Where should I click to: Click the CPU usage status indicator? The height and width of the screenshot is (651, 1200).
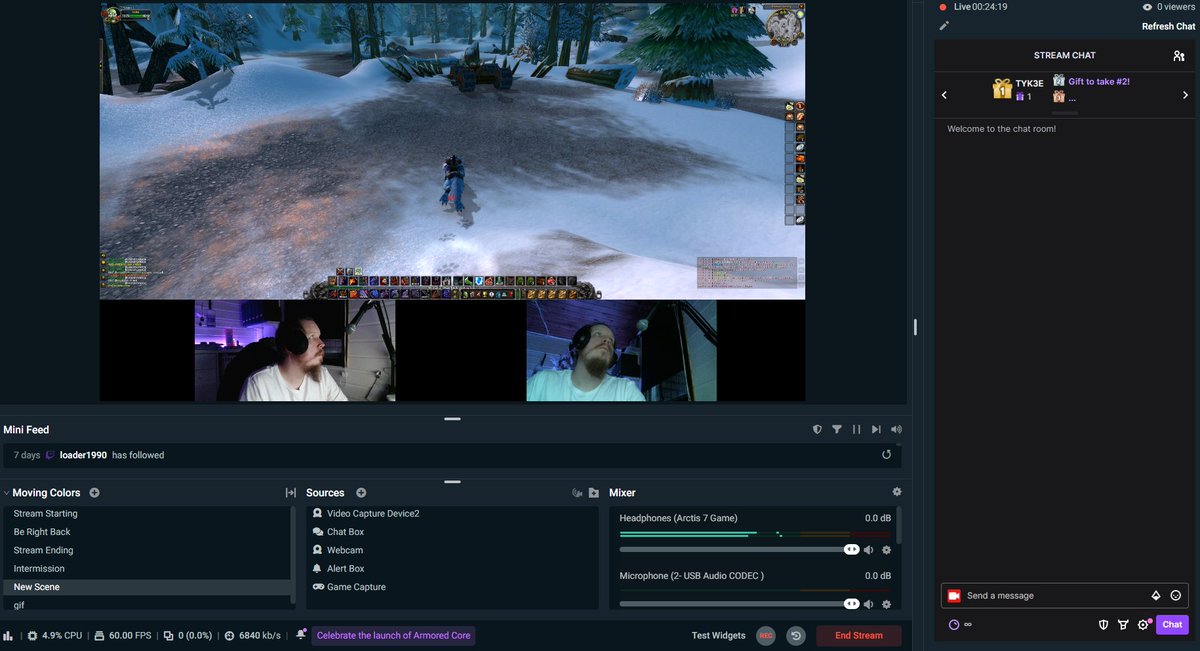point(55,635)
